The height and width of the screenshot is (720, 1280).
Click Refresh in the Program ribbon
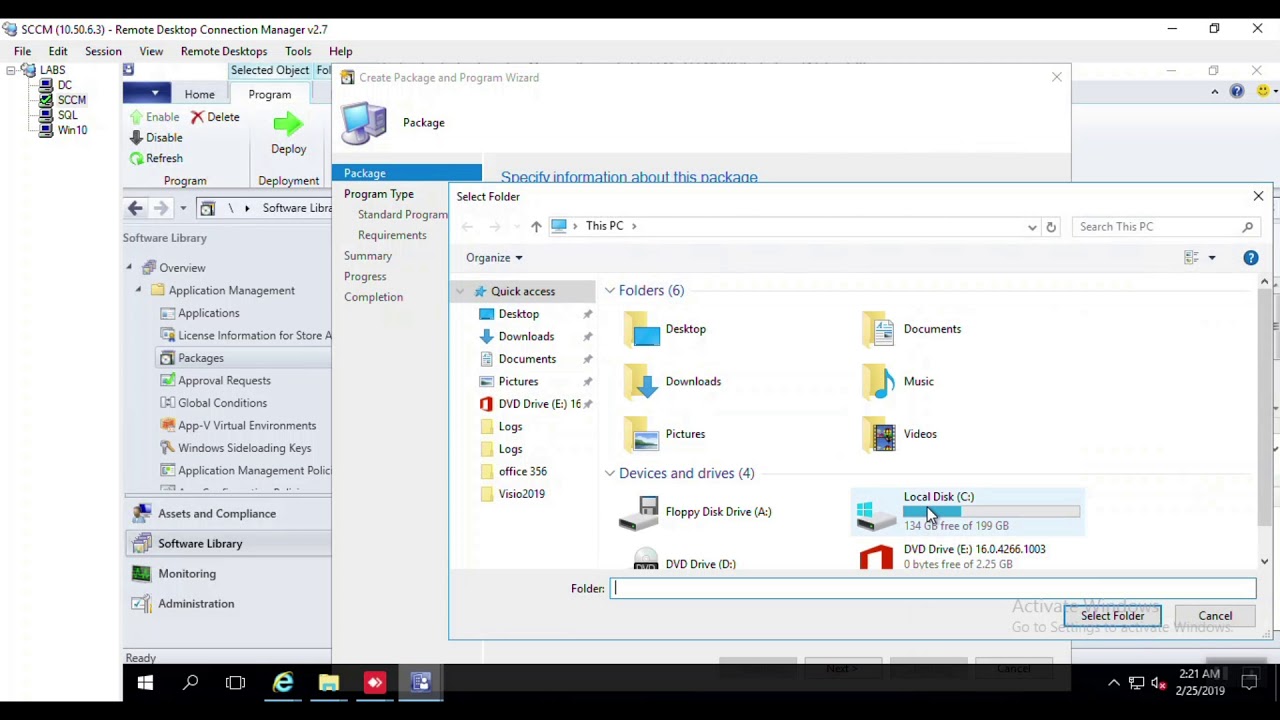(156, 158)
